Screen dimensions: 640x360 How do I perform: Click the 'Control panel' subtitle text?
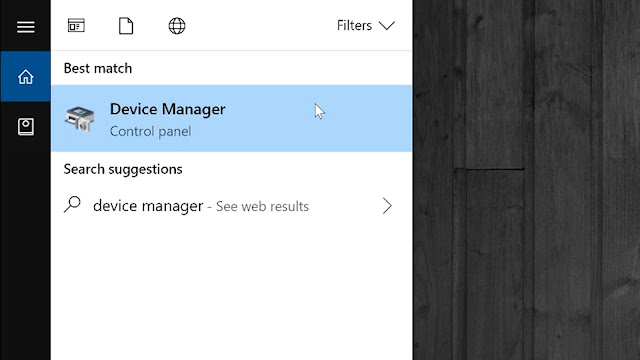150,131
